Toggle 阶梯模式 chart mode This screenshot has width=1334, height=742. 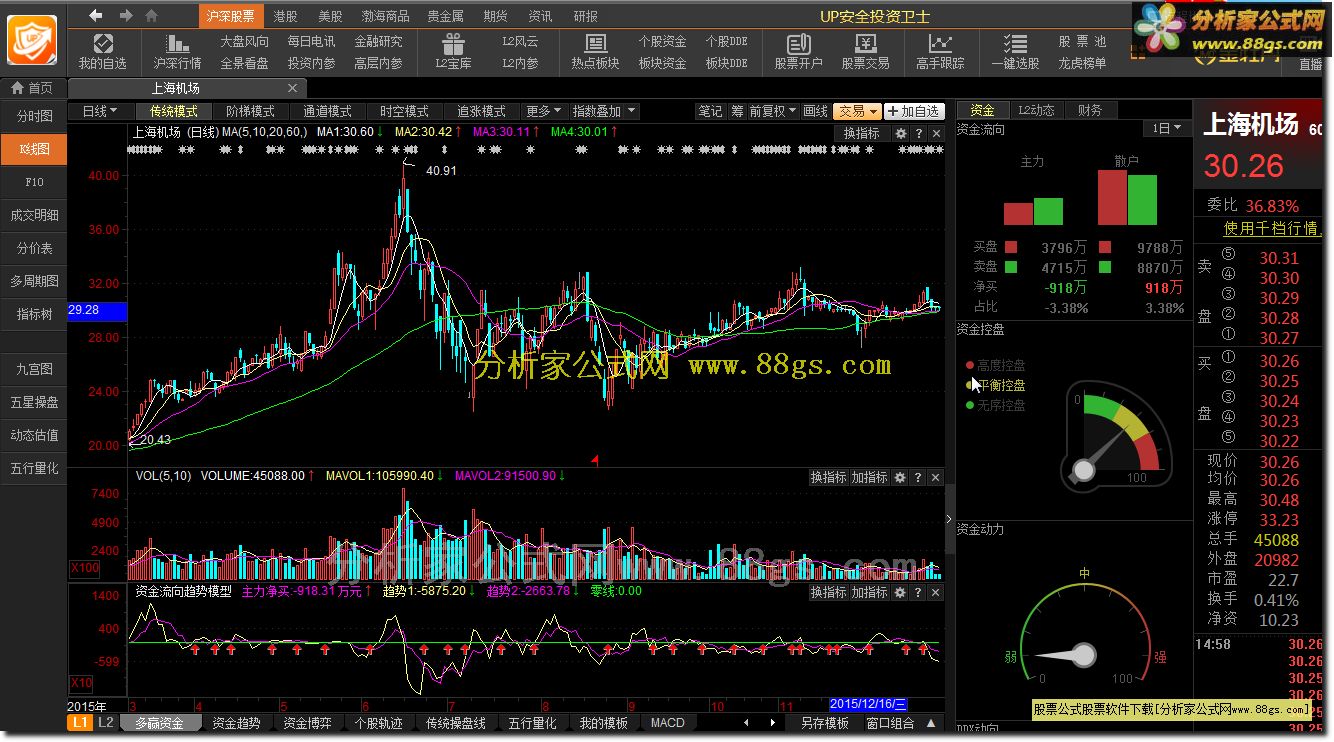tap(251, 111)
